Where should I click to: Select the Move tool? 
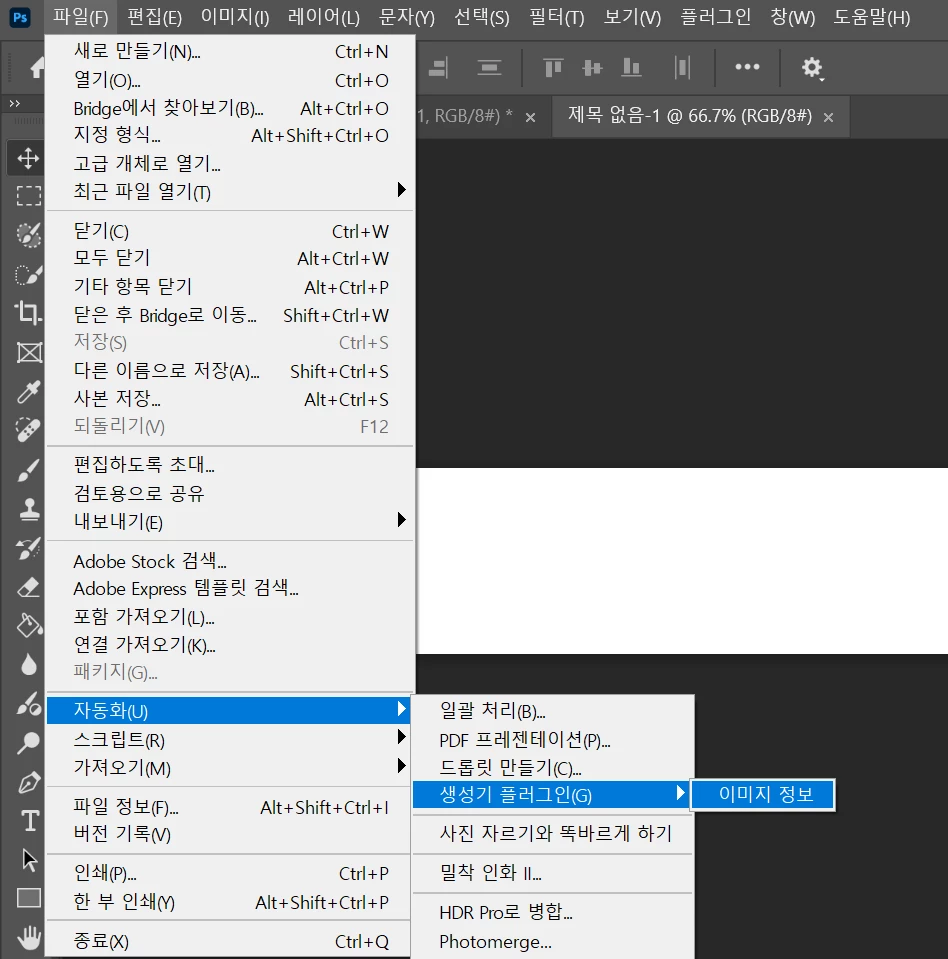[x=28, y=158]
